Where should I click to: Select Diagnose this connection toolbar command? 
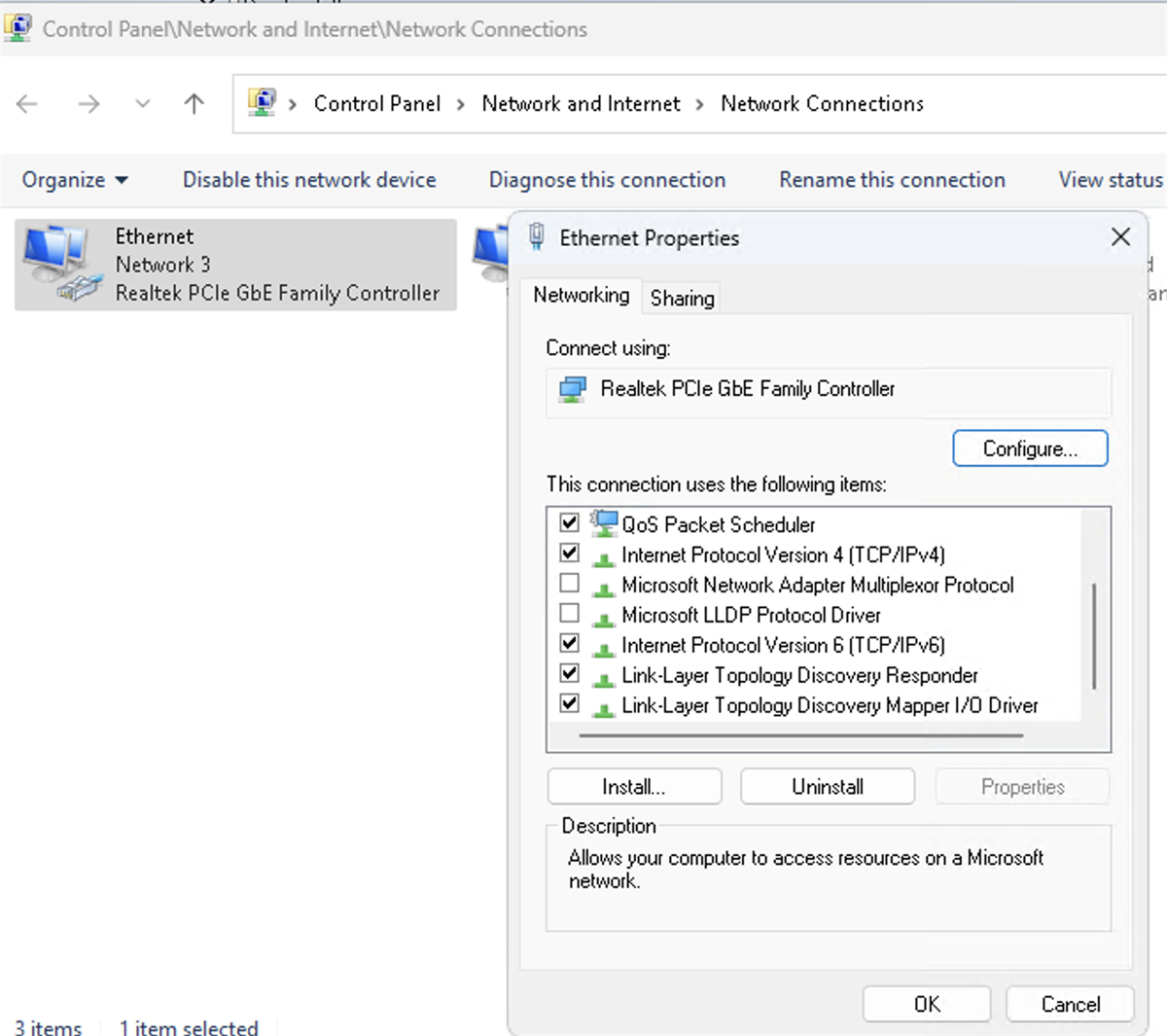coord(607,180)
